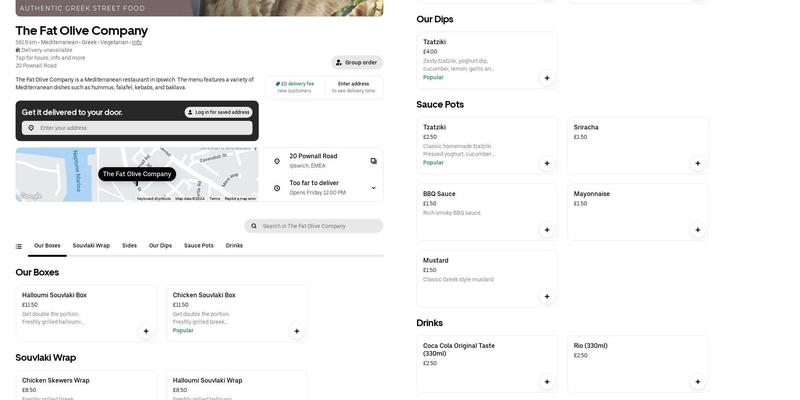Add Rio (330ml) drink to order
Viewport: 800px width, 400px height.
click(x=697, y=381)
